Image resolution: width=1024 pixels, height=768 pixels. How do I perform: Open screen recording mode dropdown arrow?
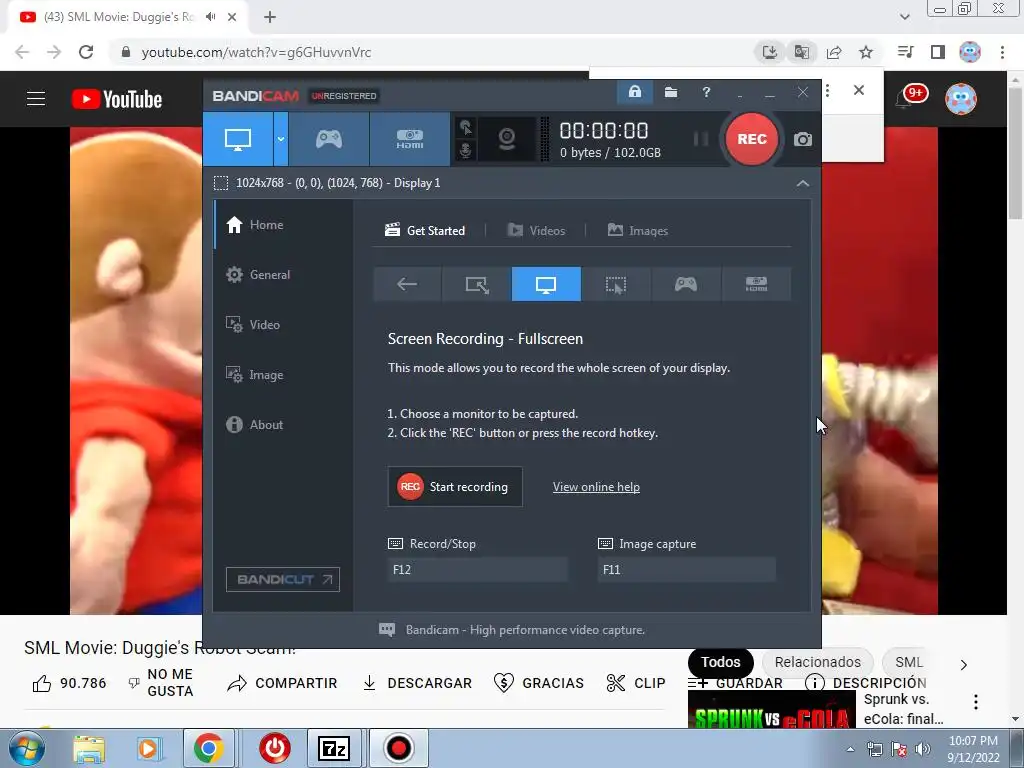(281, 139)
